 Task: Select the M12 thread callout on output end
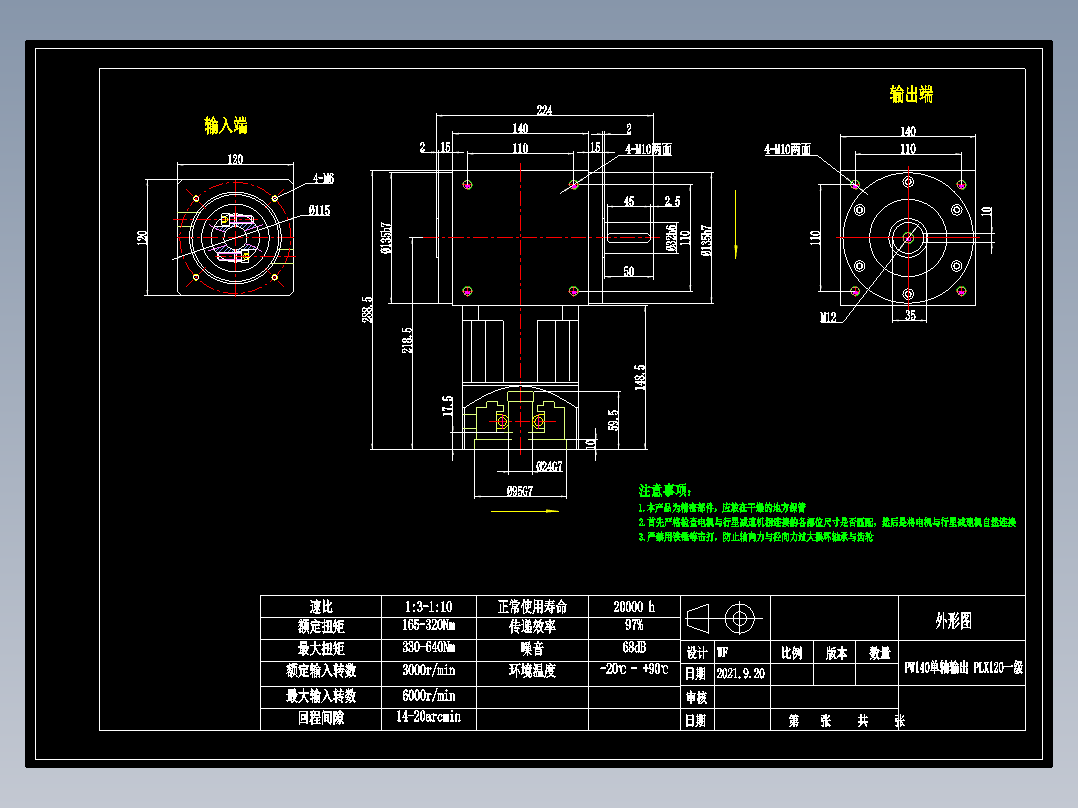pos(828,317)
